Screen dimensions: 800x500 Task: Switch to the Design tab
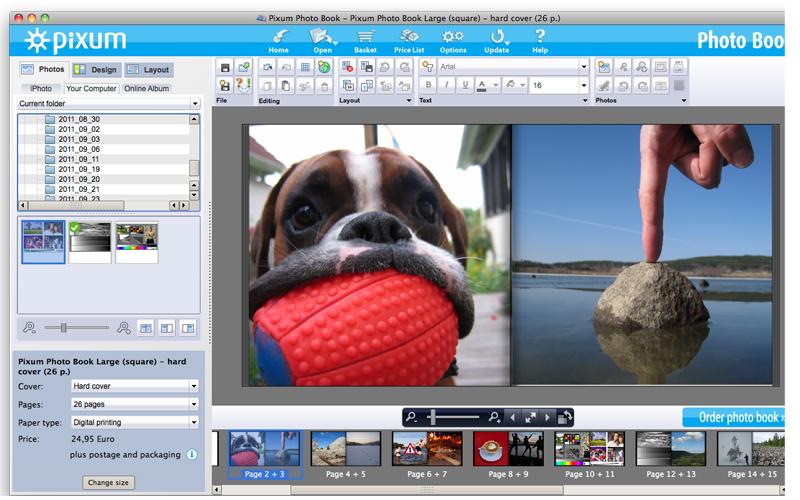[97, 70]
